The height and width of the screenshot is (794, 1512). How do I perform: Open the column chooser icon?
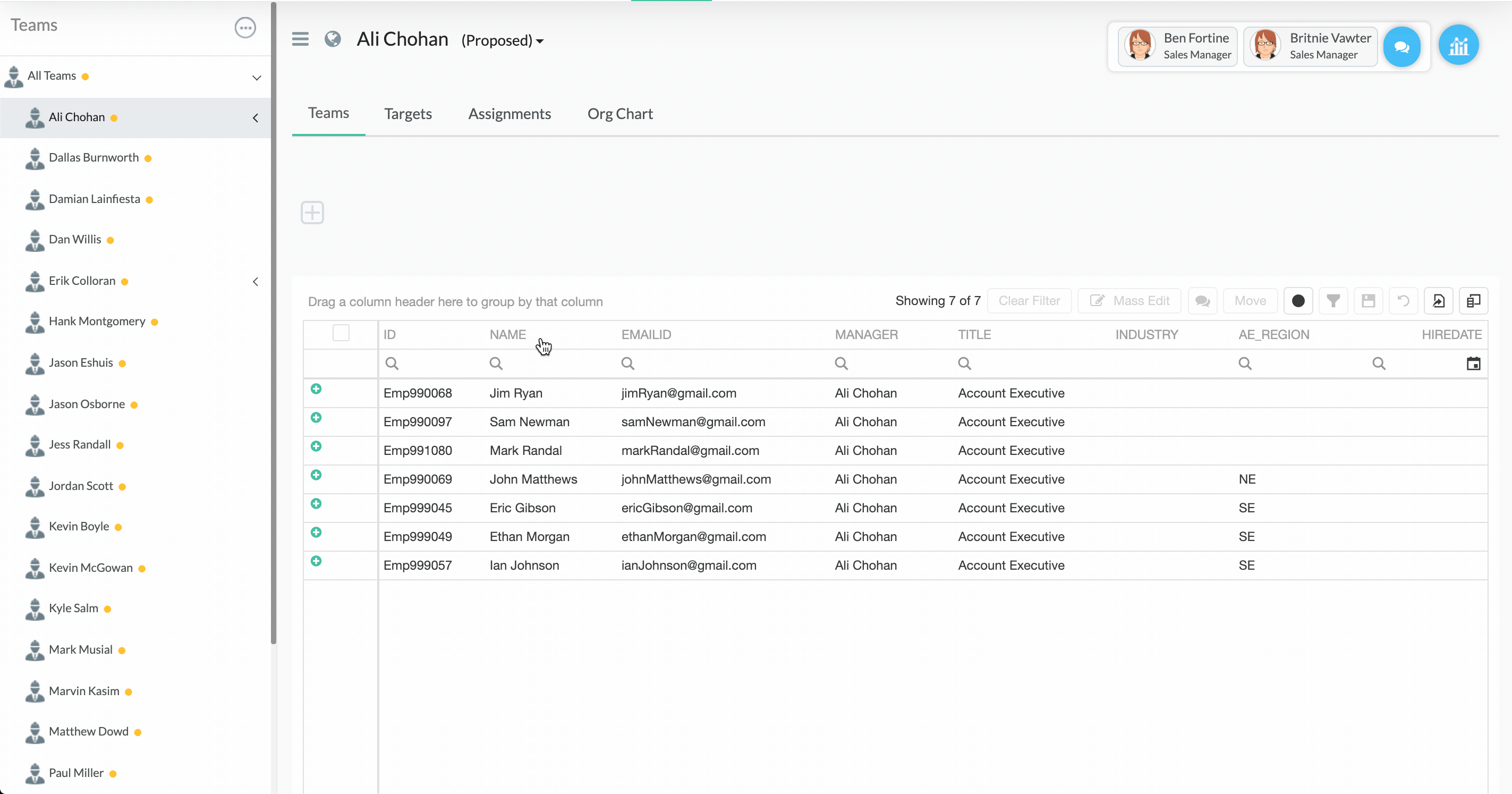[1473, 301]
